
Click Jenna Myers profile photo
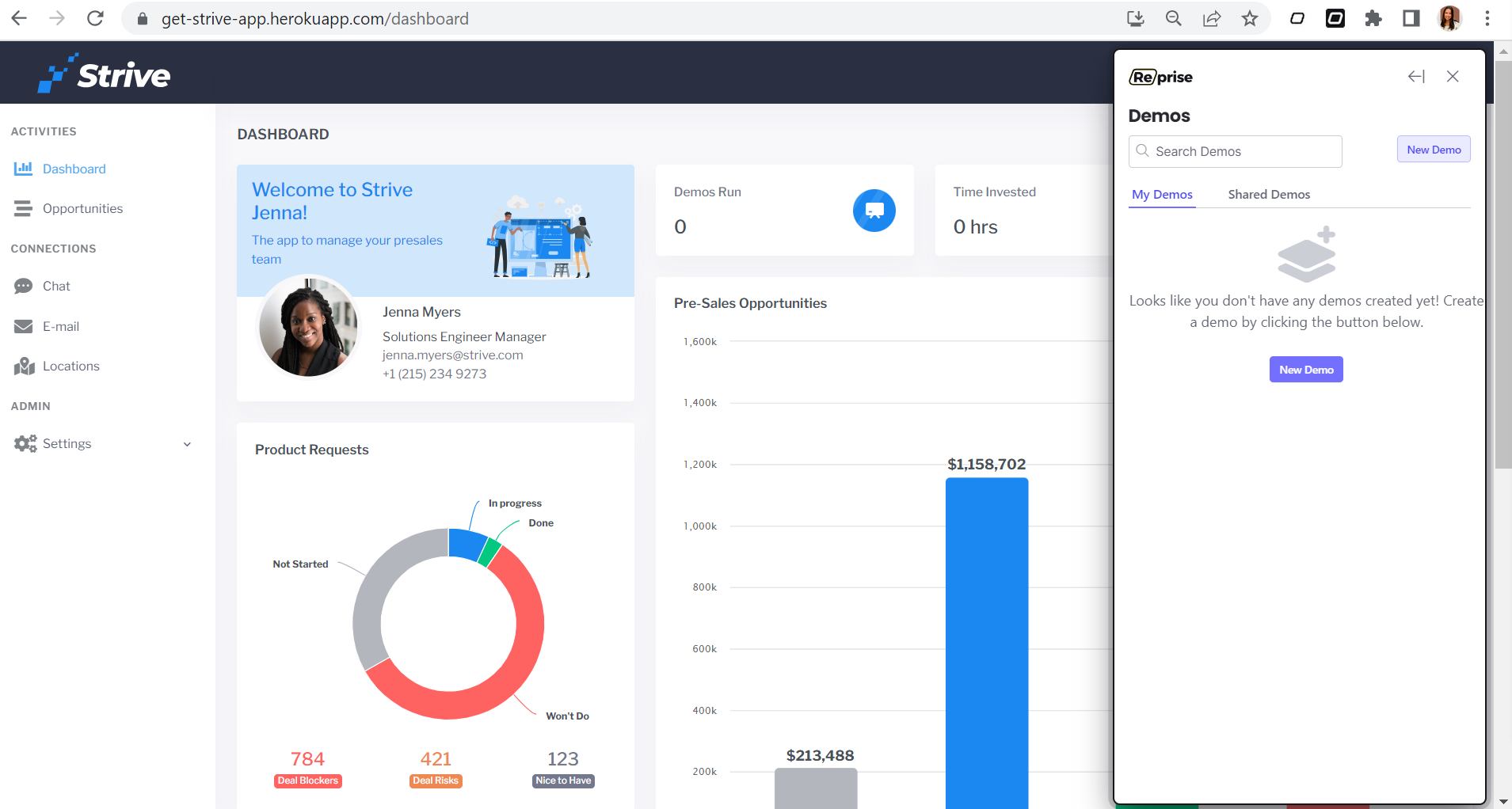308,326
